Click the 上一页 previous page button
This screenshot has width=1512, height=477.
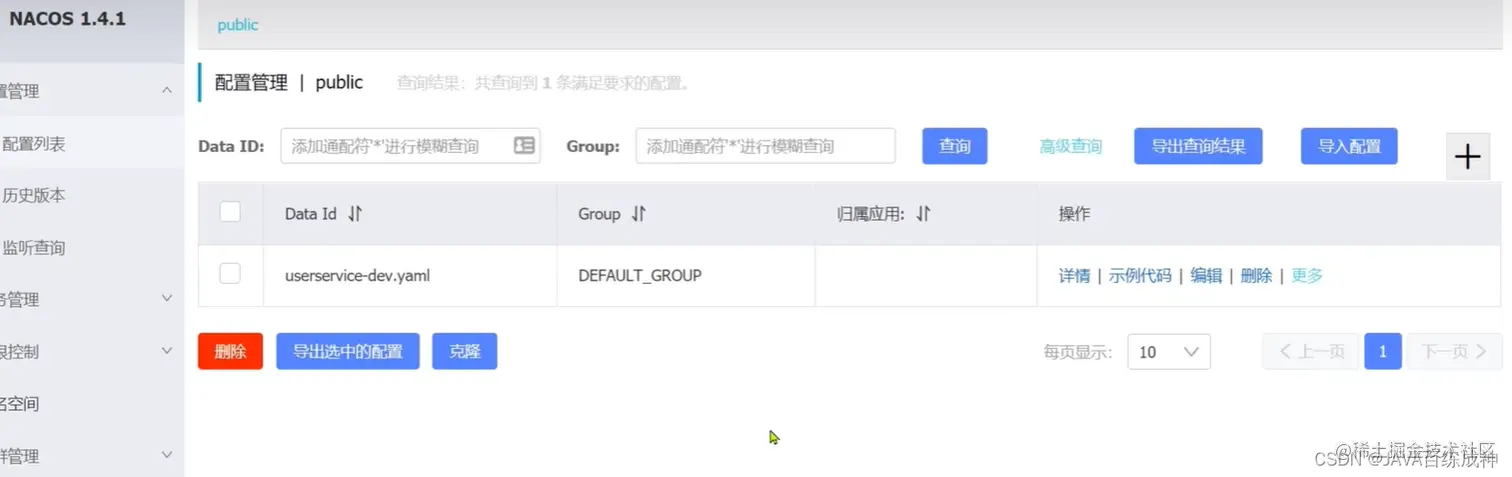(x=1311, y=352)
